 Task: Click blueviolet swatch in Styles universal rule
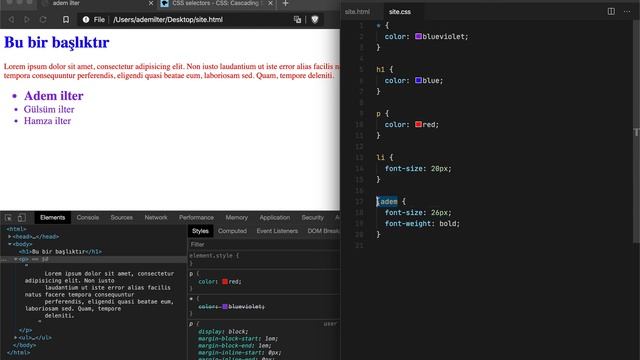pos(225,307)
